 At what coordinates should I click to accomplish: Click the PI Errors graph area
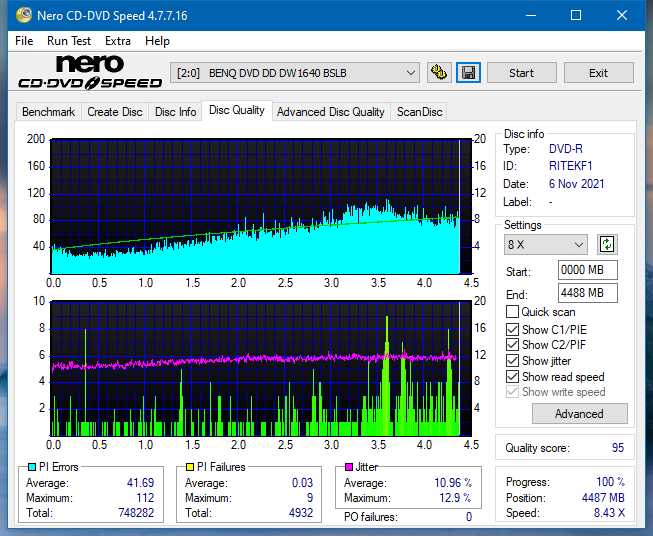pyautogui.click(x=261, y=206)
